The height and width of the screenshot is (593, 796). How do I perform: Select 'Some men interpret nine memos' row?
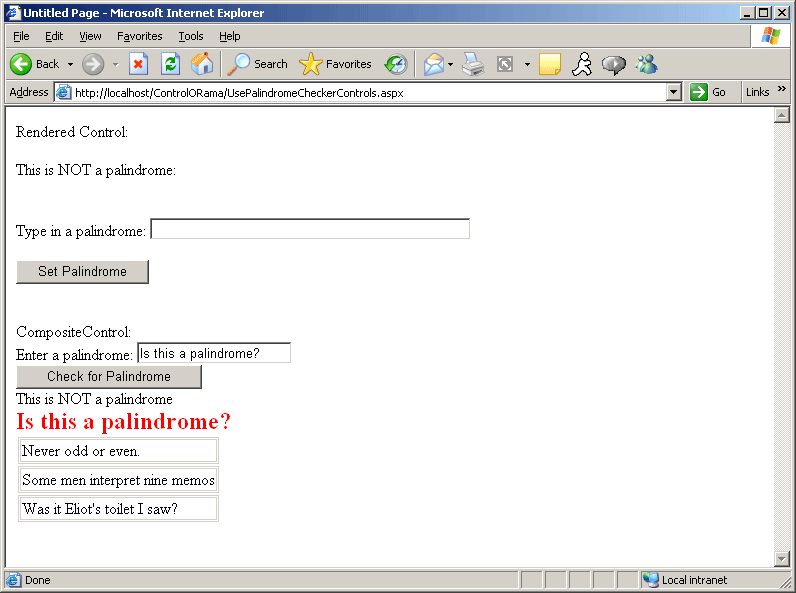coord(118,480)
